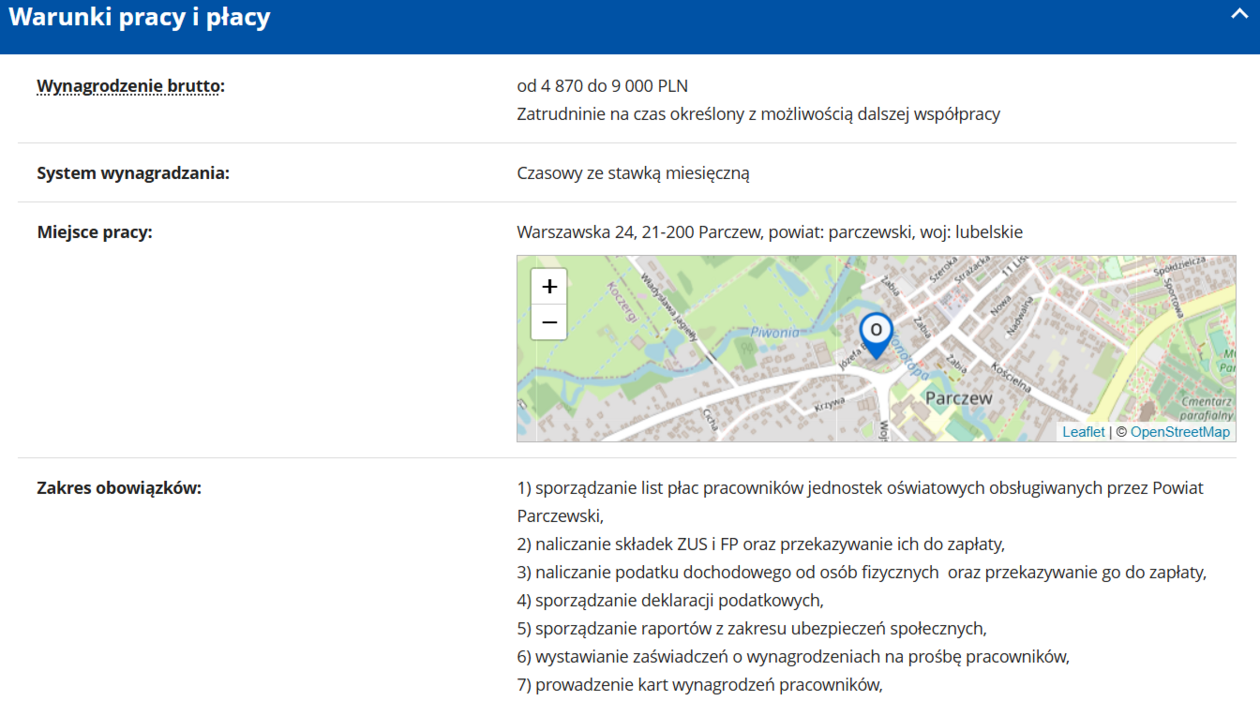
Task: Open the OpenStreetMap copyright link
Action: point(1180,432)
